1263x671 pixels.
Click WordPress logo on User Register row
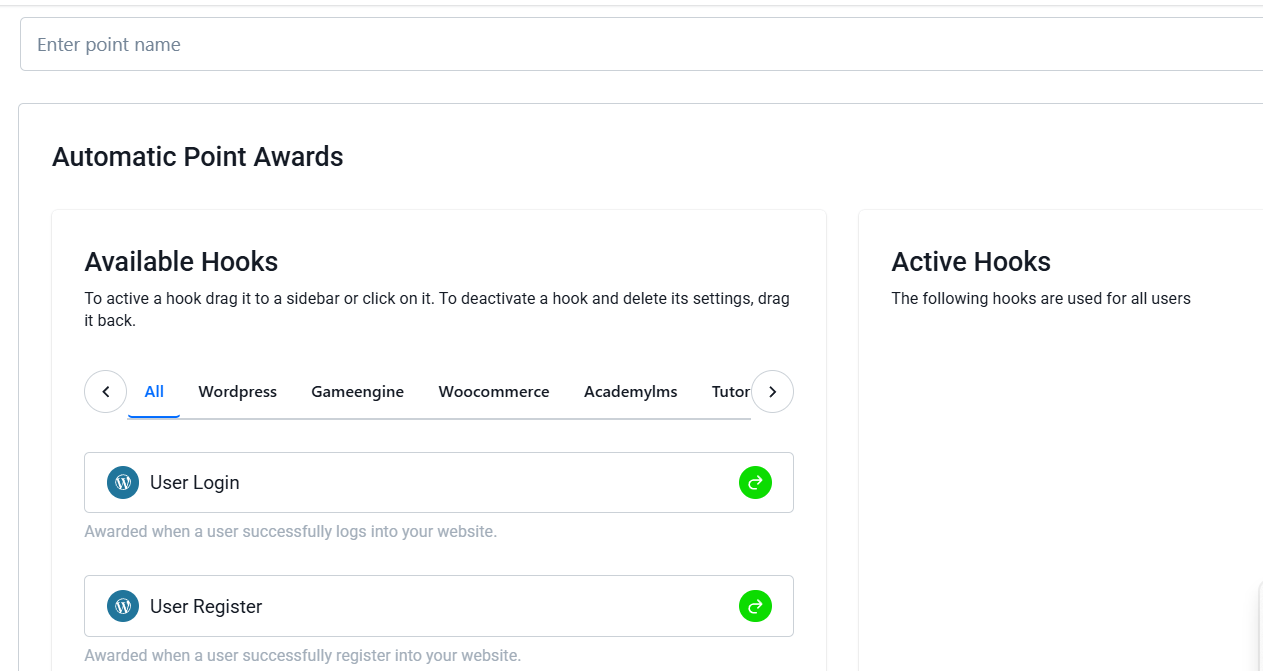pyautogui.click(x=123, y=606)
